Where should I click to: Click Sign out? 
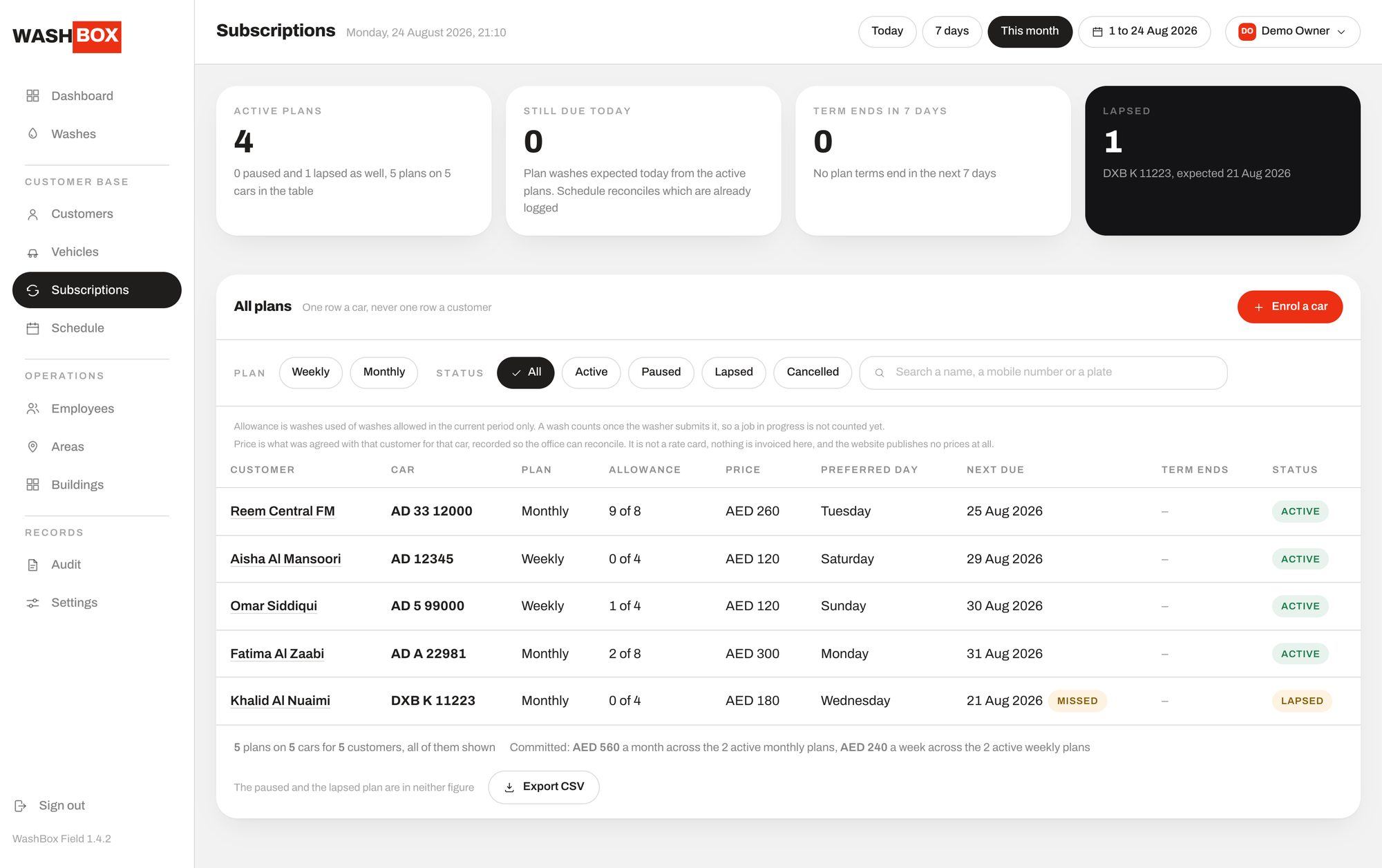(50, 806)
